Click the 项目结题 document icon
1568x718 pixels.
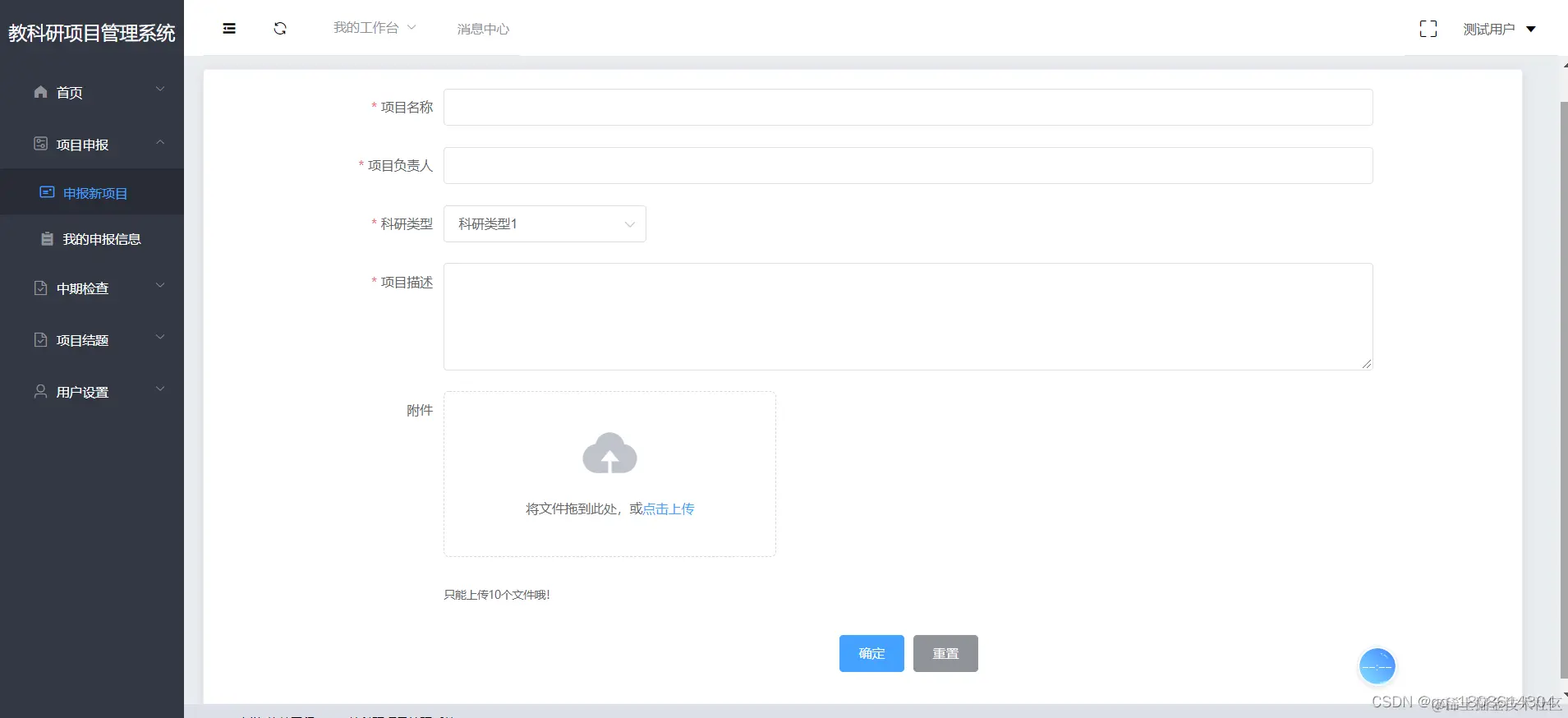[40, 339]
